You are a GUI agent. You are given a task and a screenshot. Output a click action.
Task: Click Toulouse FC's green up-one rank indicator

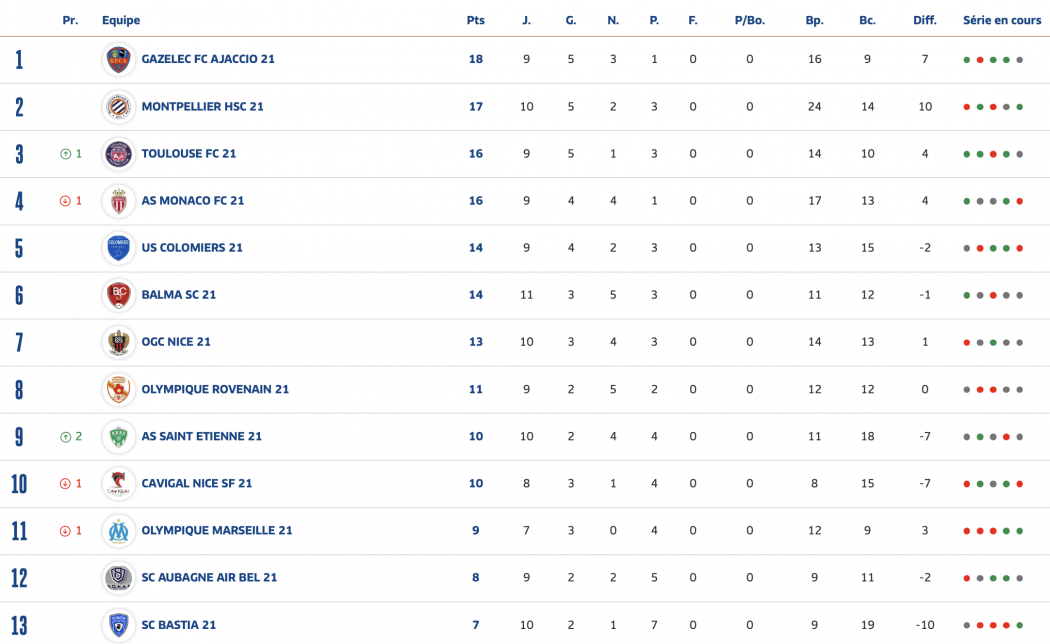tap(70, 154)
